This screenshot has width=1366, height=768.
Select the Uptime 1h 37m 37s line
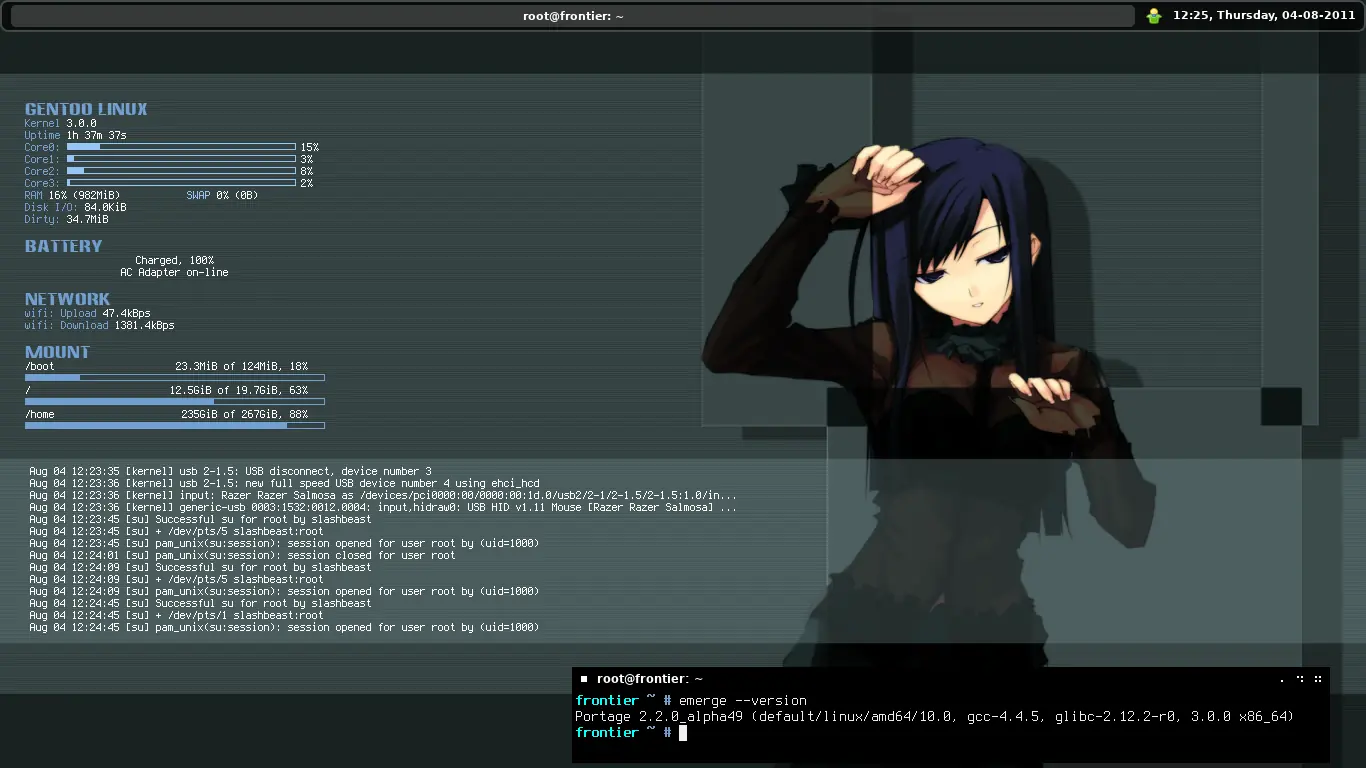[x=76, y=135]
